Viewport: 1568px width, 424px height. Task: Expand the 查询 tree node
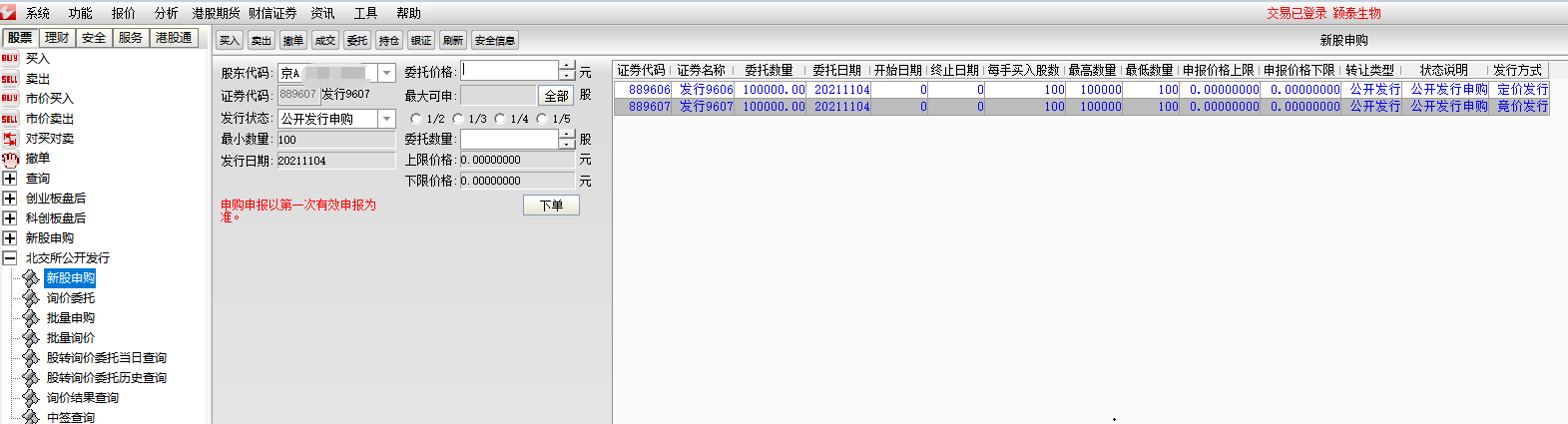coord(10,179)
